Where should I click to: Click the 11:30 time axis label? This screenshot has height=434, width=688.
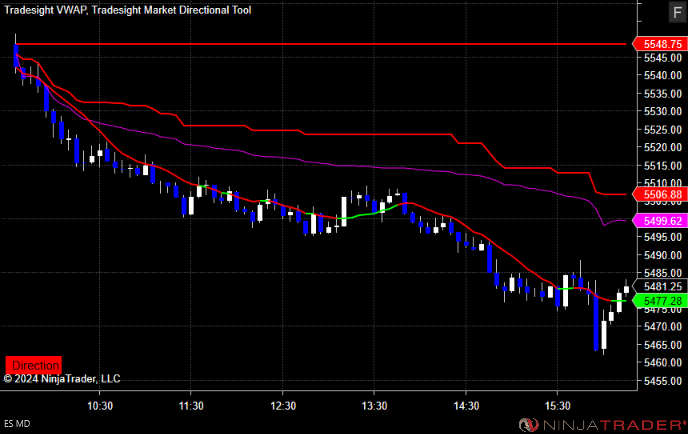(x=191, y=406)
